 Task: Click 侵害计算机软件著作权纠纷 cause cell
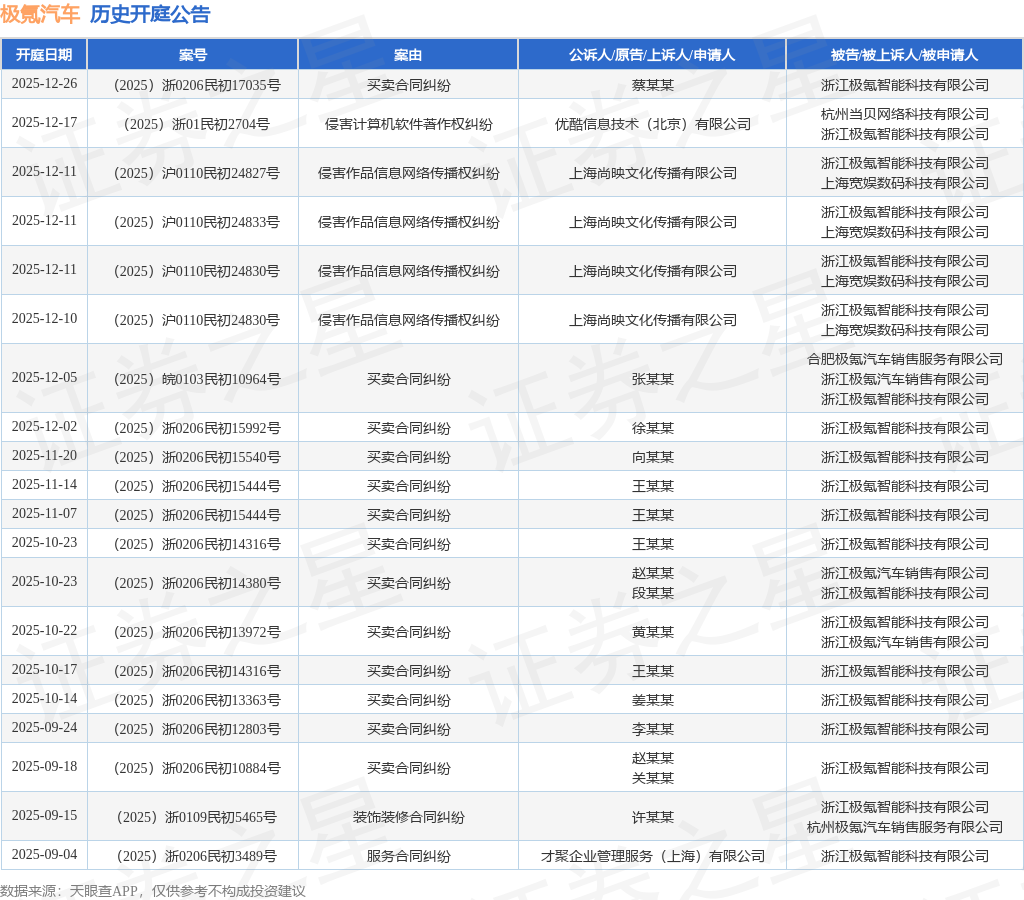click(408, 124)
